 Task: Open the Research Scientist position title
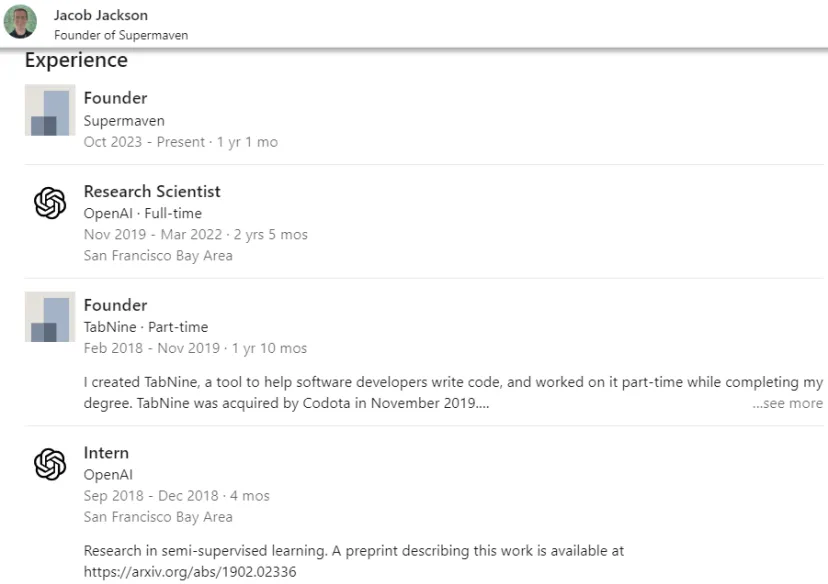click(152, 191)
